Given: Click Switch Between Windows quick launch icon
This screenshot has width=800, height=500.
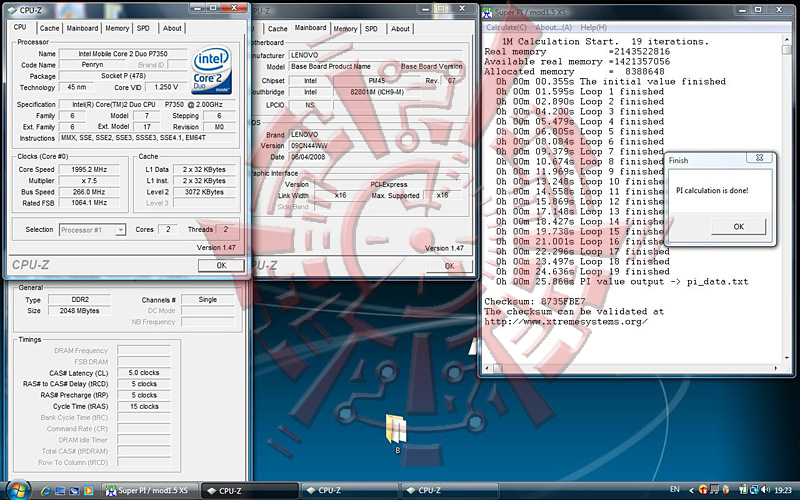Looking at the screenshot, I should [x=74, y=491].
